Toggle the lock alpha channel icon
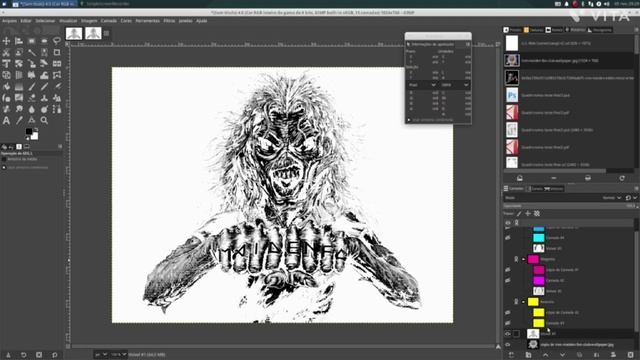The width and height of the screenshot is (640, 360). click(537, 213)
